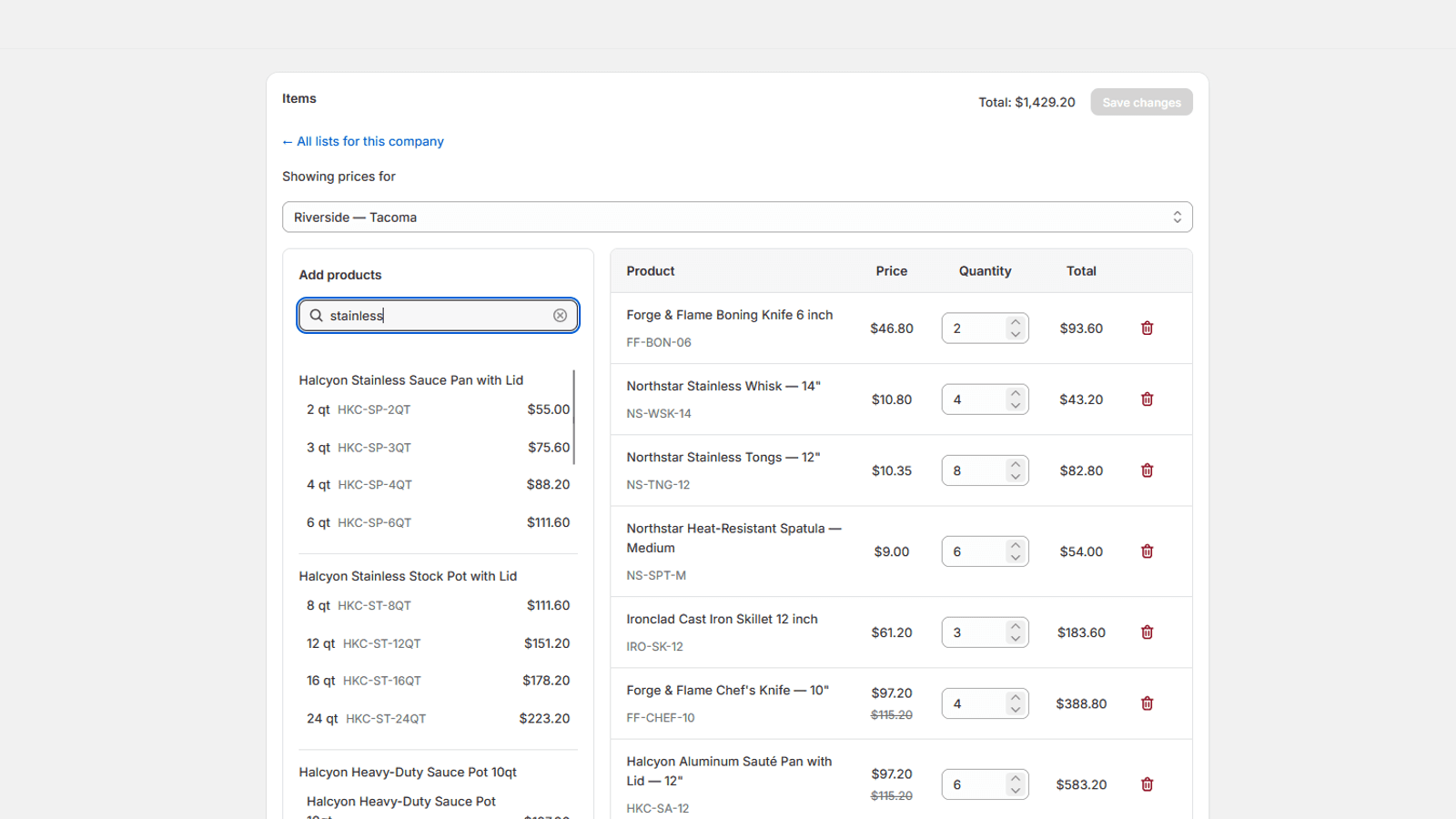Add the 8 qt HKC-ST-8QT stock pot
Image resolution: width=1456 pixels, height=819 pixels.
tap(438, 605)
